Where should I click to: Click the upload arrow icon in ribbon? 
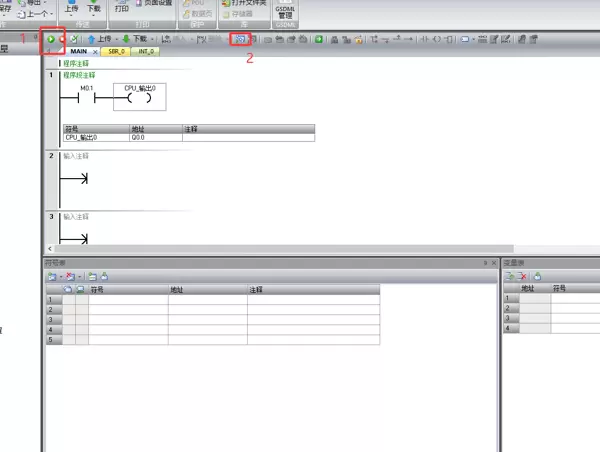[71, 4]
